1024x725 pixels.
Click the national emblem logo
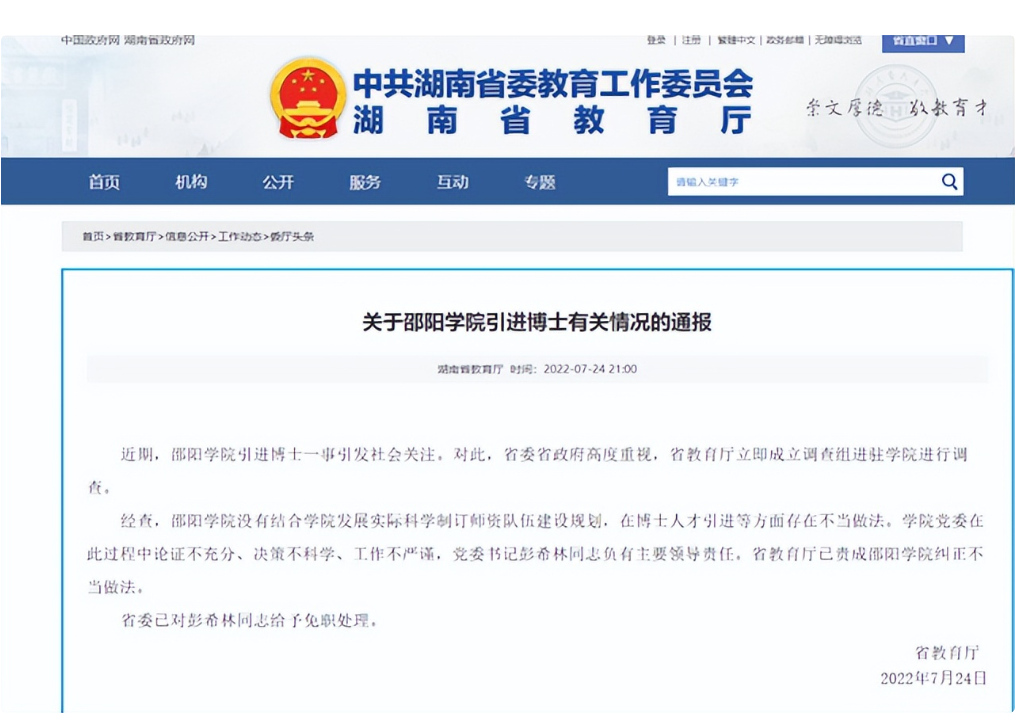click(308, 98)
